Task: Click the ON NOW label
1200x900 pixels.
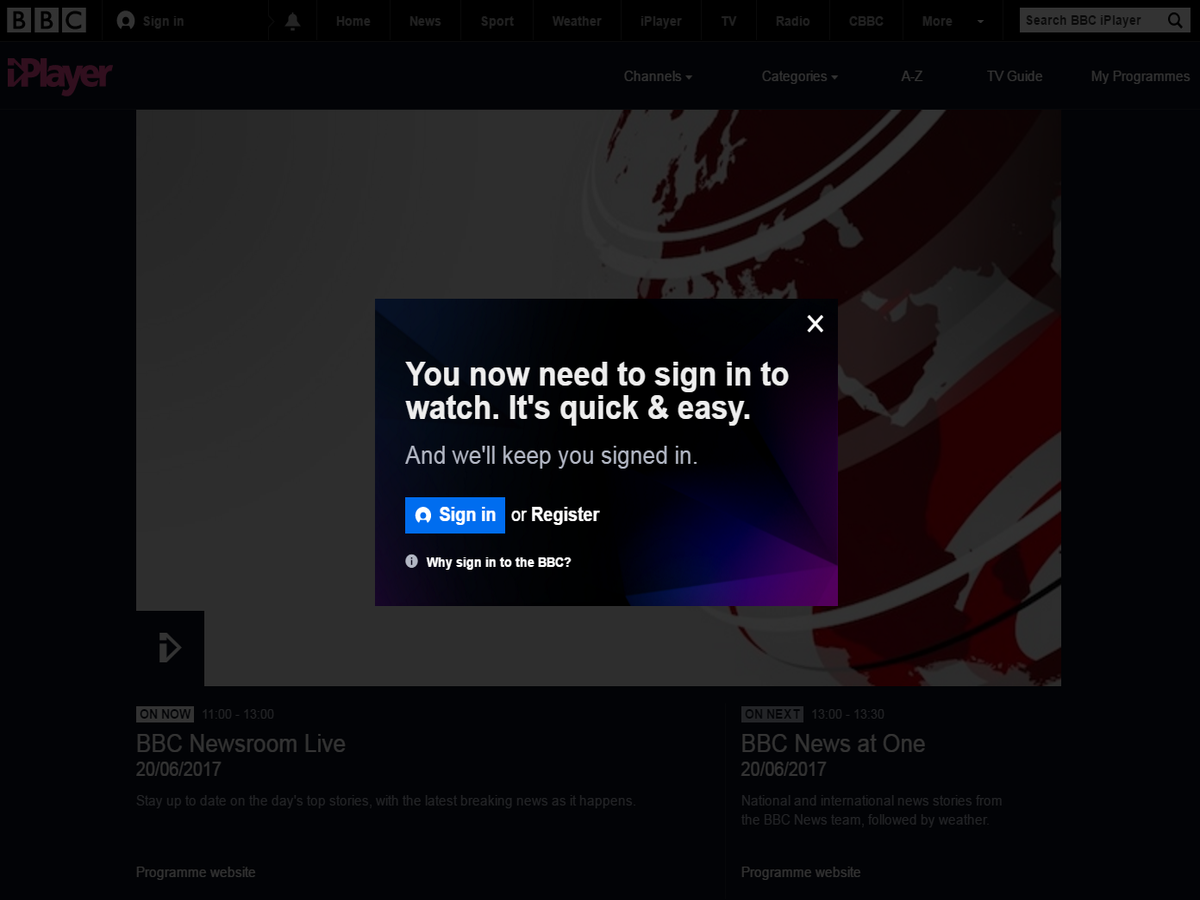Action: (165, 714)
